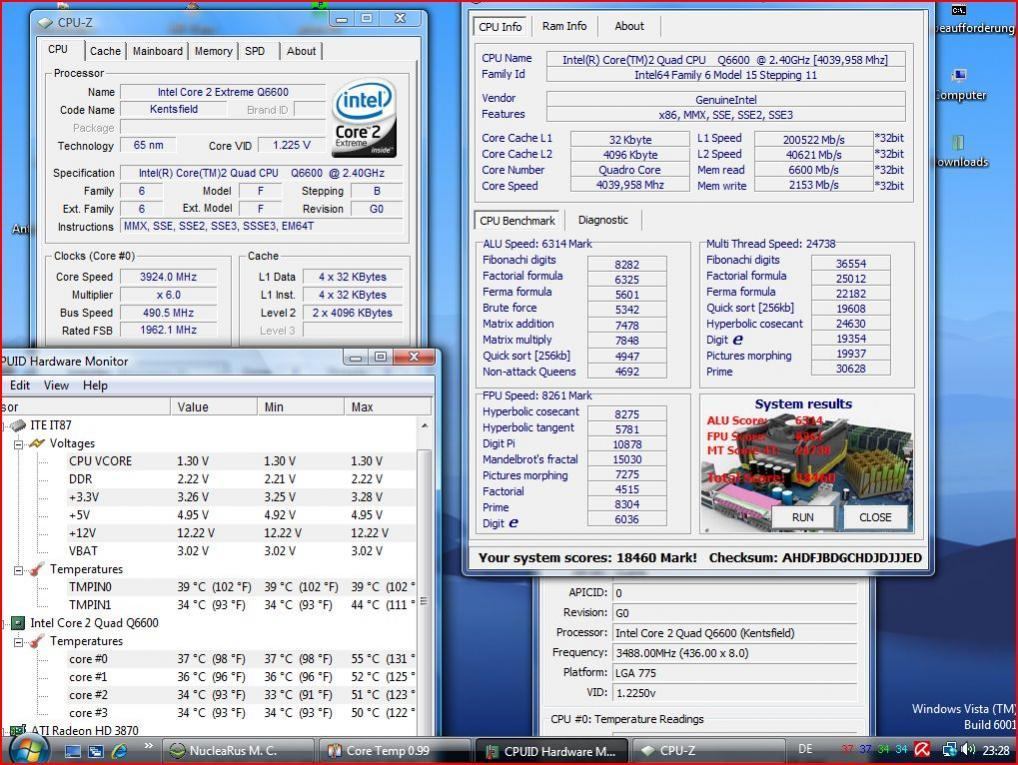Select the CPU tab in CPU-Z
The height and width of the screenshot is (765, 1018).
coord(58,49)
